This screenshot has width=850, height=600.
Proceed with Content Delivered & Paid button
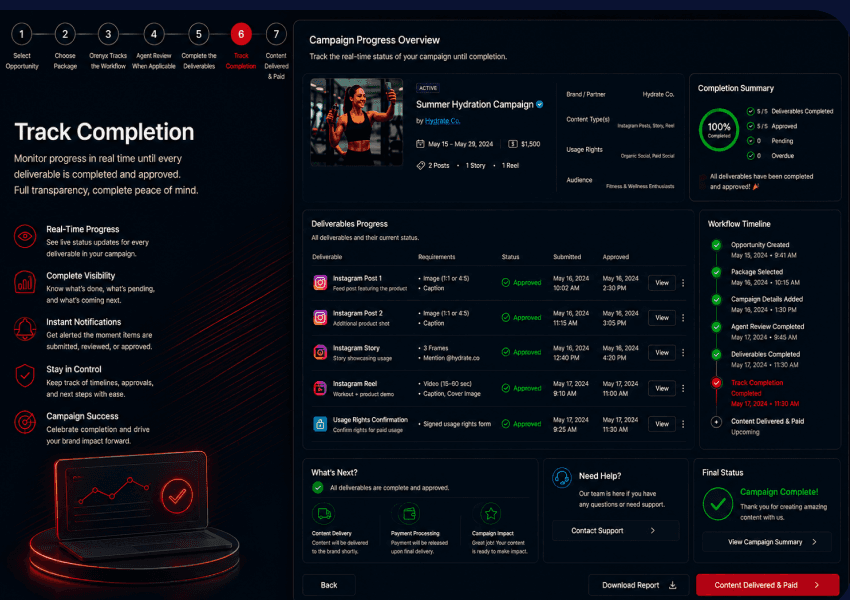768,585
